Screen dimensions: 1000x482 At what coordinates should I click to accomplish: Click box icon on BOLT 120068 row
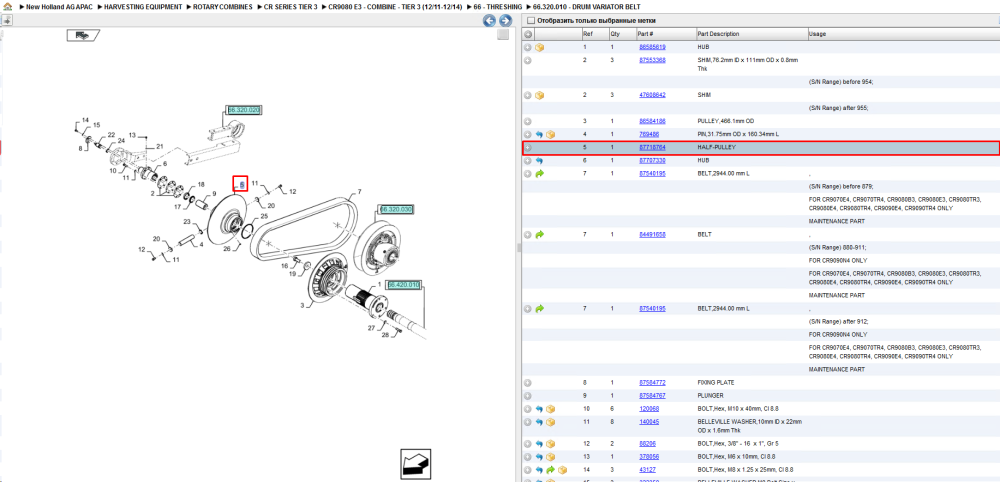[551, 409]
